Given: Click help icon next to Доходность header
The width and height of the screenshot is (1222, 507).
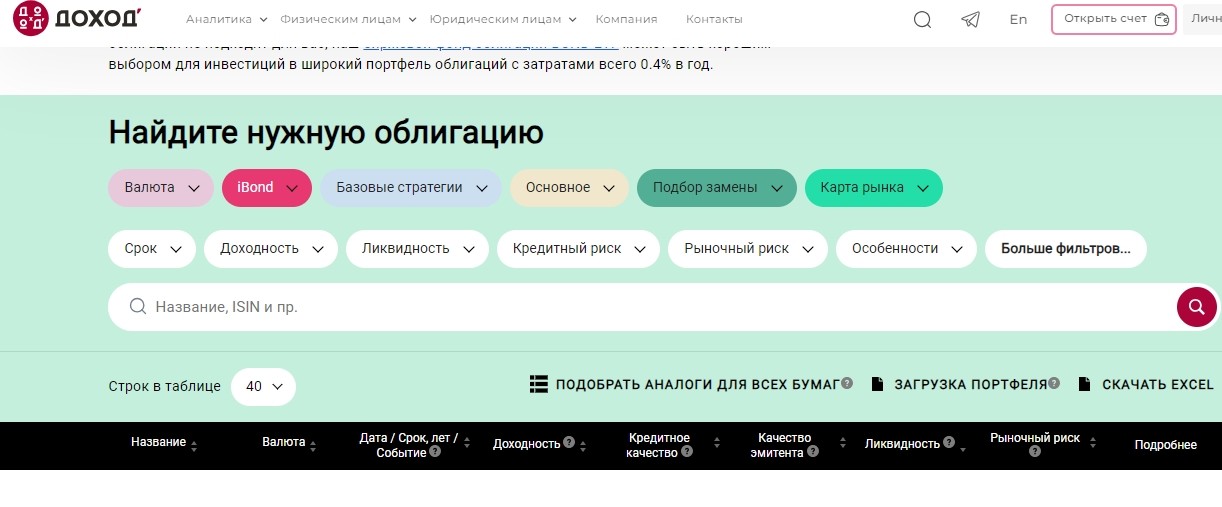Looking at the screenshot, I should pos(568,442).
